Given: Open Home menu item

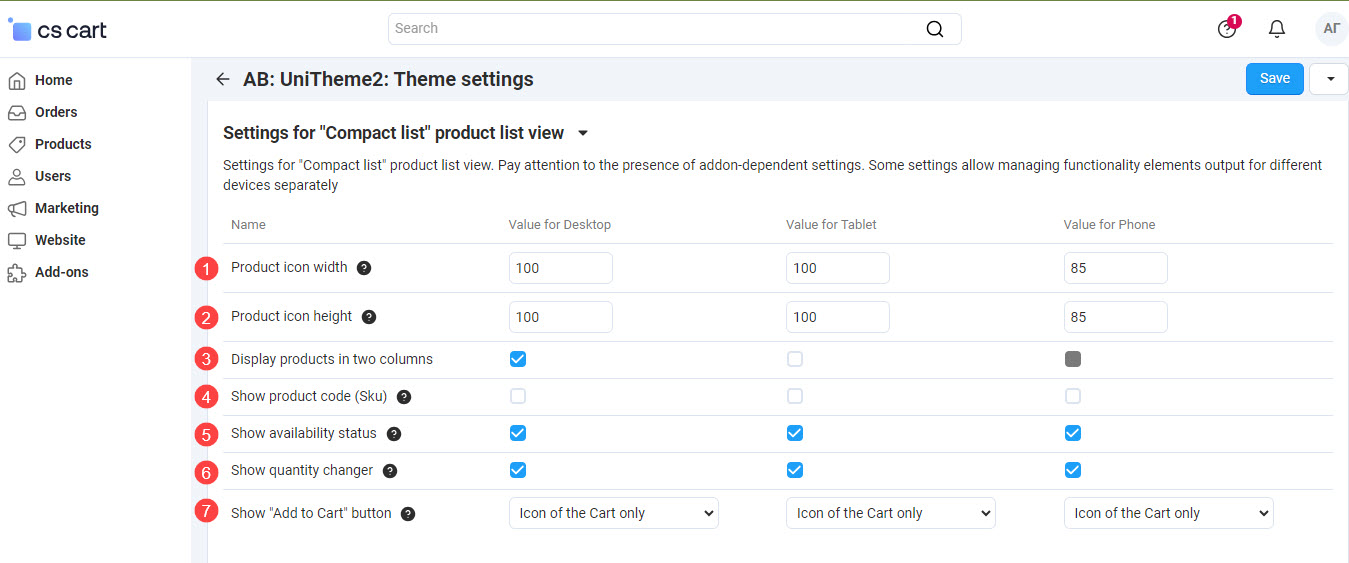Looking at the screenshot, I should 54,80.
